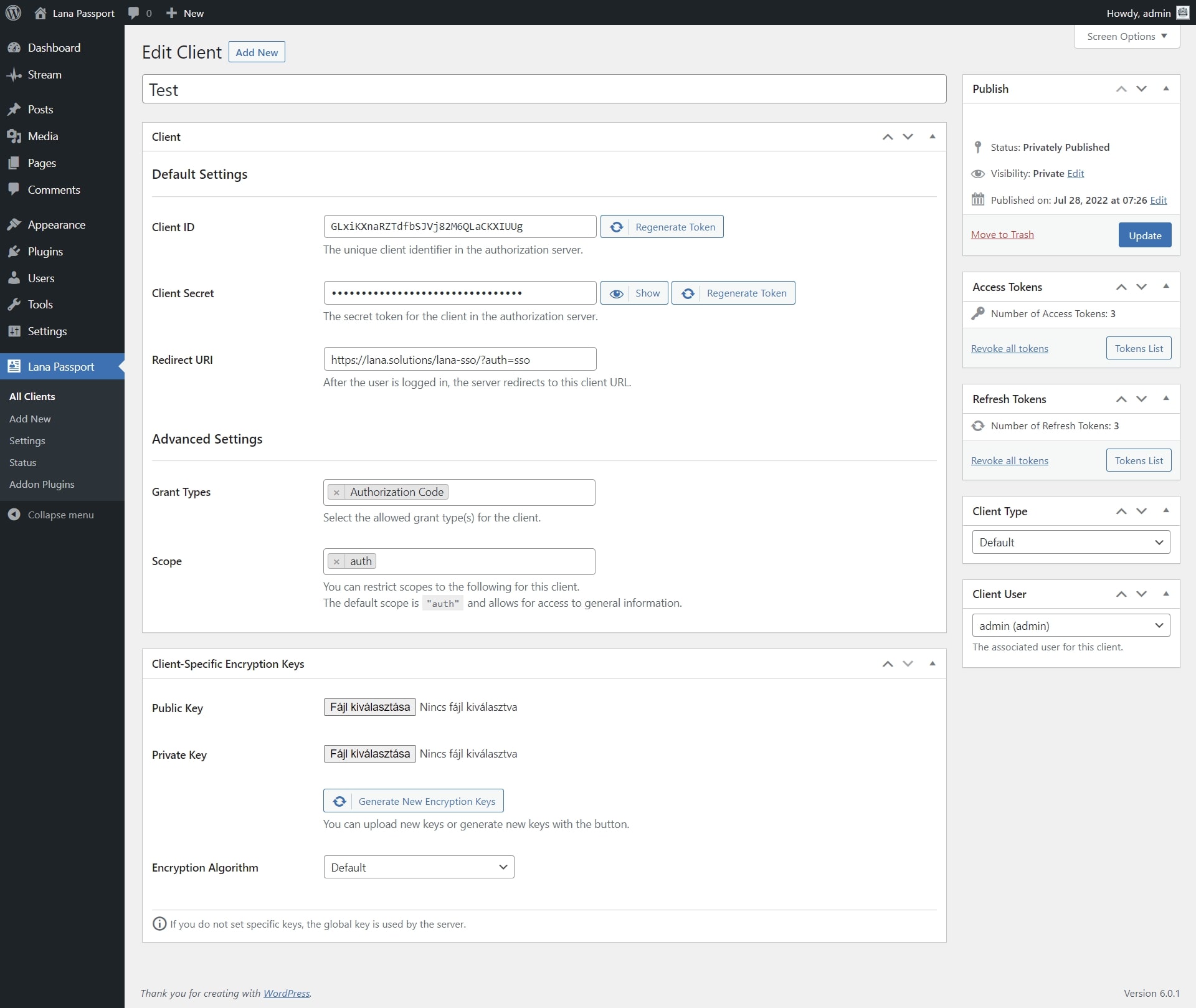Screen dimensions: 1196x1008
Task: Click the WordPress logo in the admin bar
Action: pos(13,12)
